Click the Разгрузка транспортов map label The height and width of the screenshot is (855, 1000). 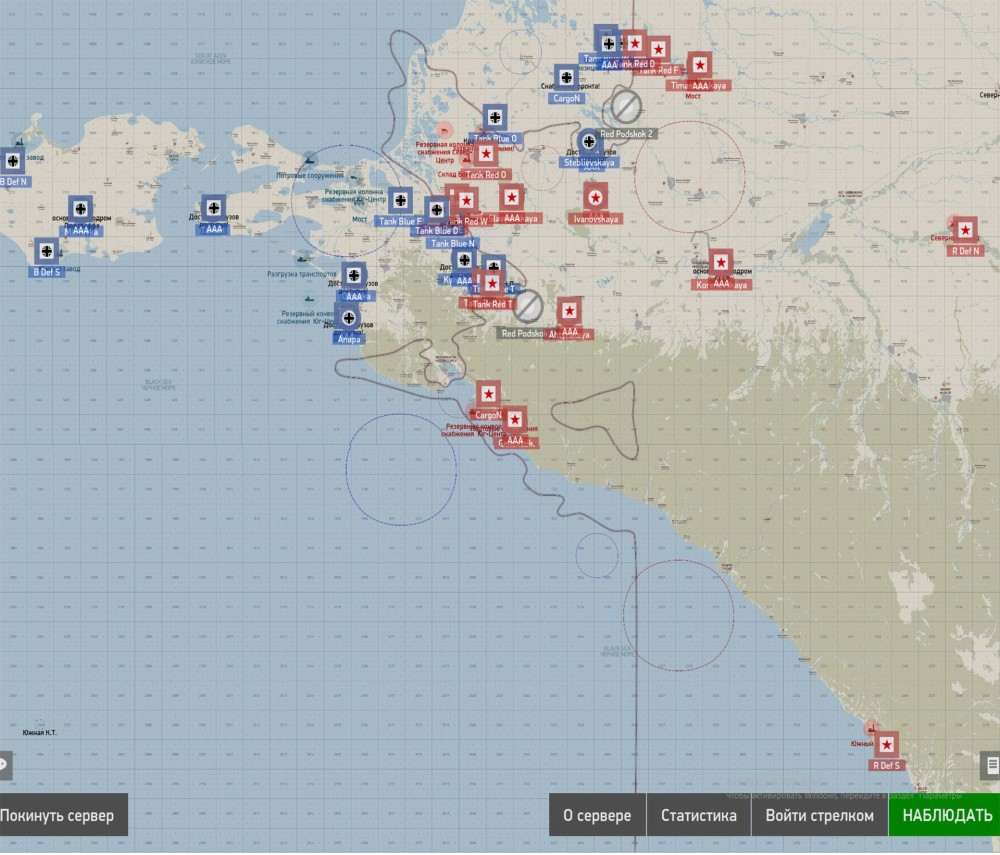coord(302,274)
